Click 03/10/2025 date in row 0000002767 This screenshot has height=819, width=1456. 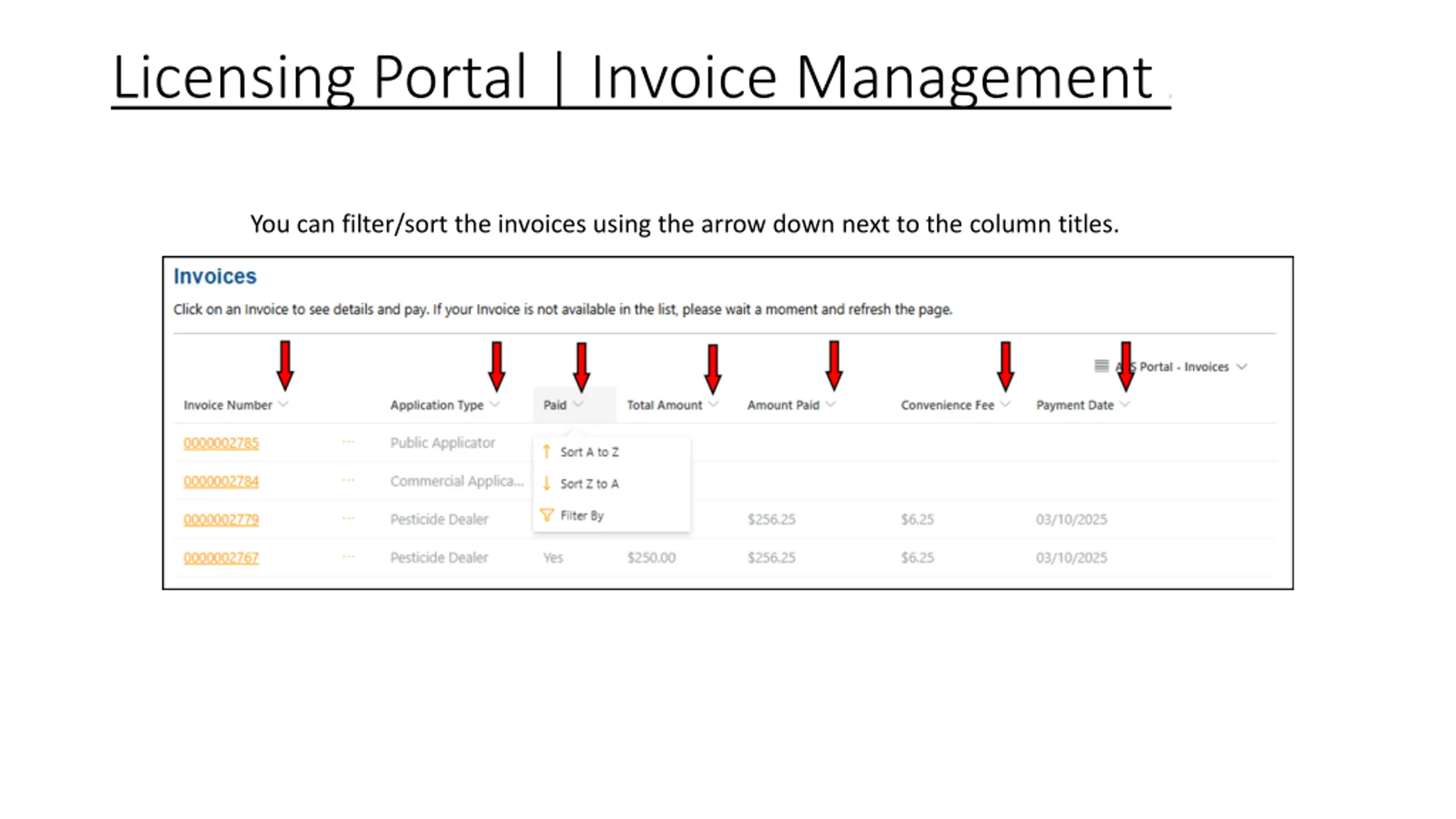point(1072,557)
